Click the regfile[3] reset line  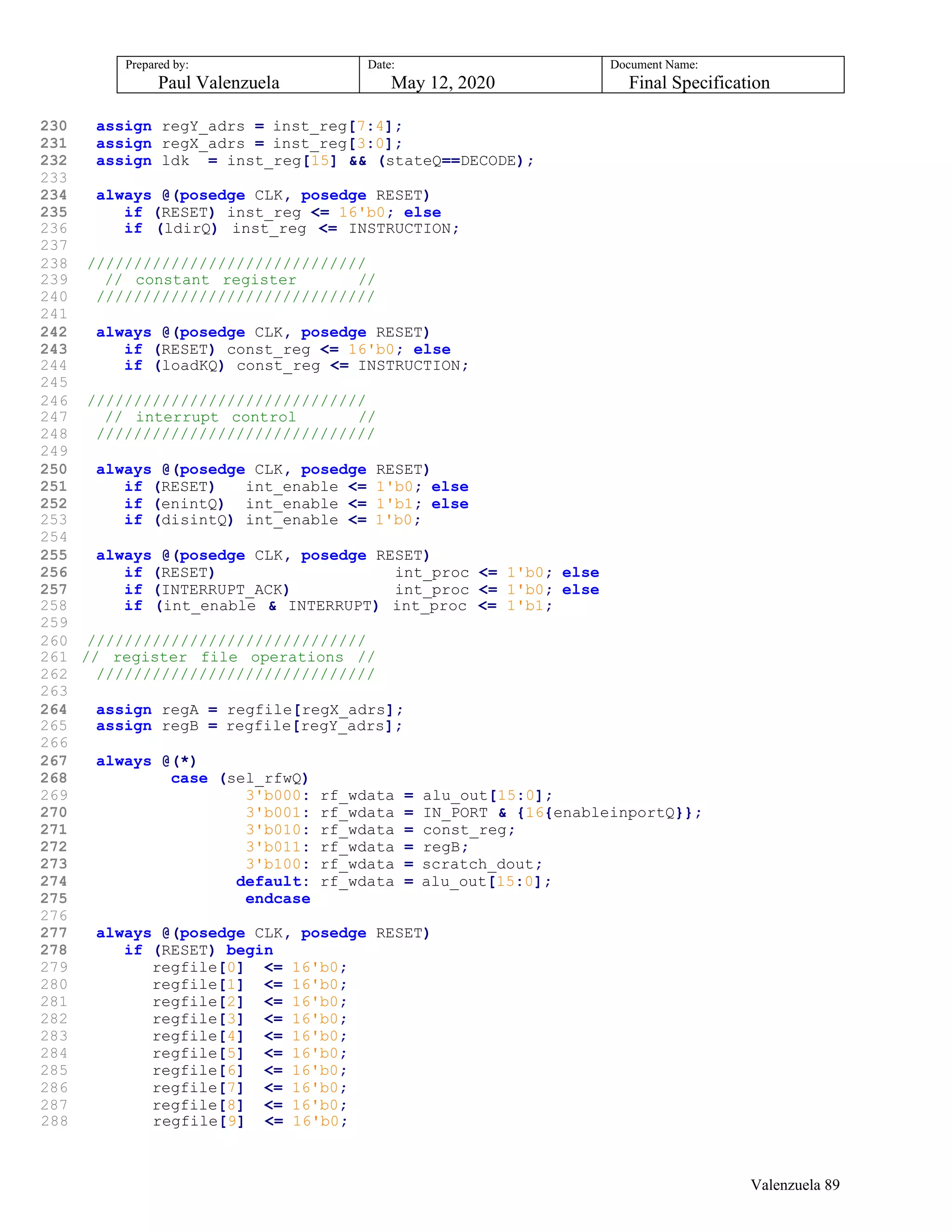coord(250,1020)
